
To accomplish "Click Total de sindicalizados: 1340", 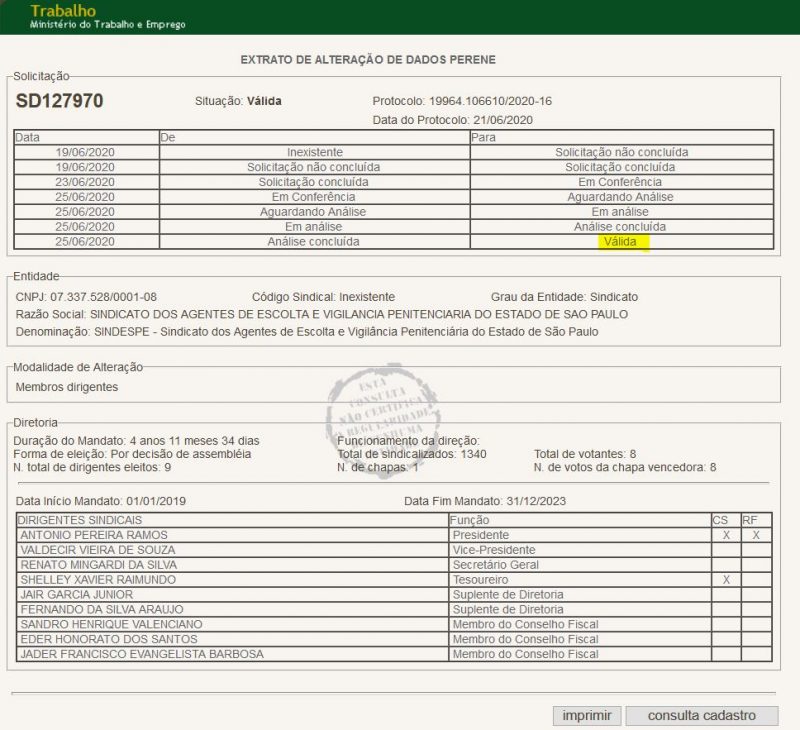I will 412,454.
